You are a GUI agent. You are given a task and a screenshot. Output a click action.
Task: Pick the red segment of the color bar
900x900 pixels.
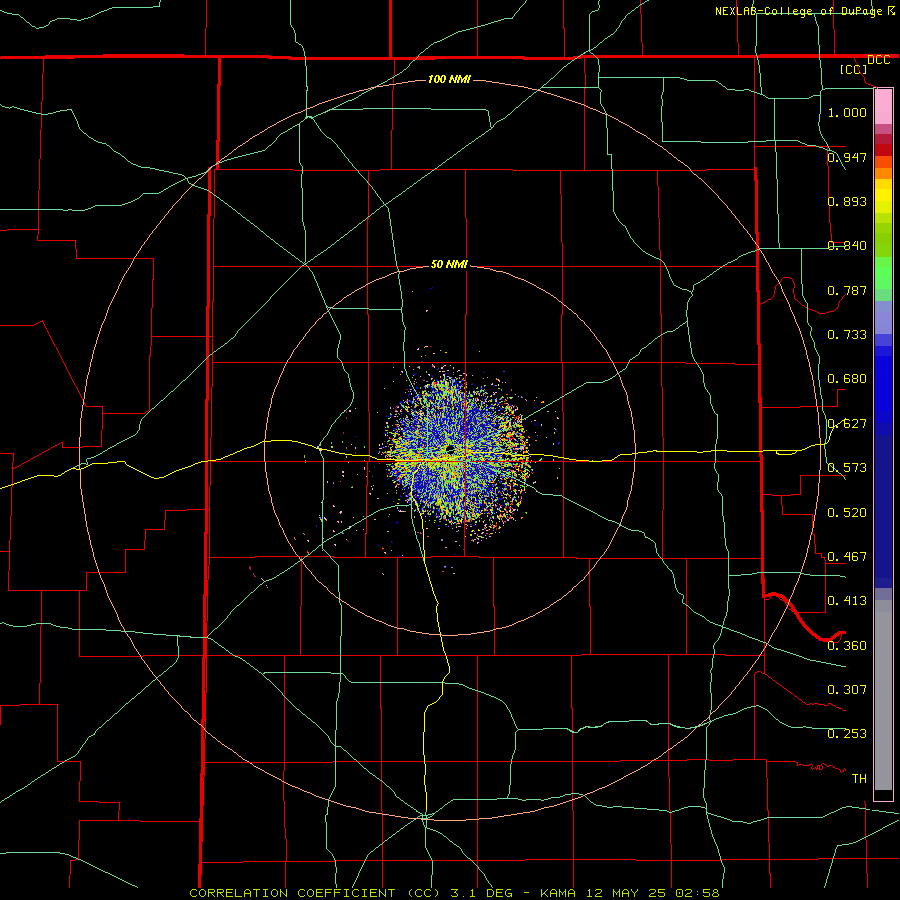pos(883,150)
